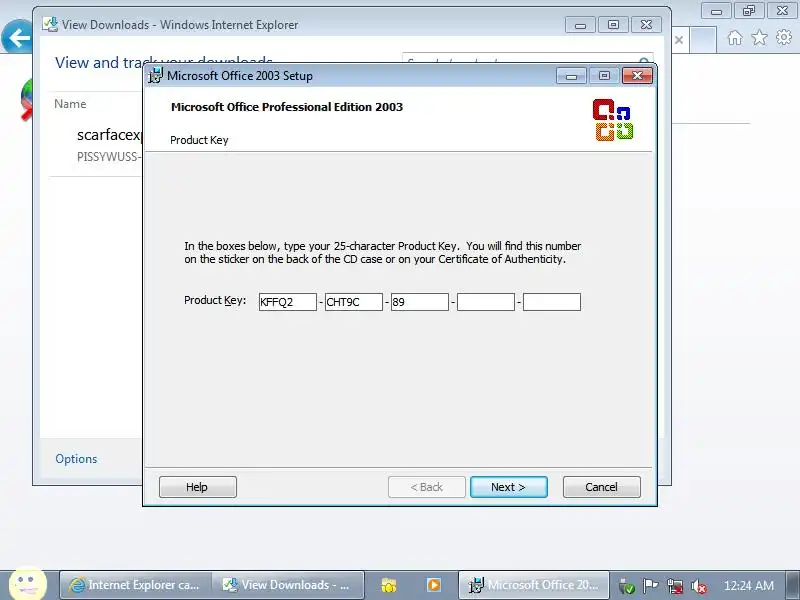This screenshot has height=600, width=800.
Task: Select the empty fifth product key box
Action: point(552,302)
